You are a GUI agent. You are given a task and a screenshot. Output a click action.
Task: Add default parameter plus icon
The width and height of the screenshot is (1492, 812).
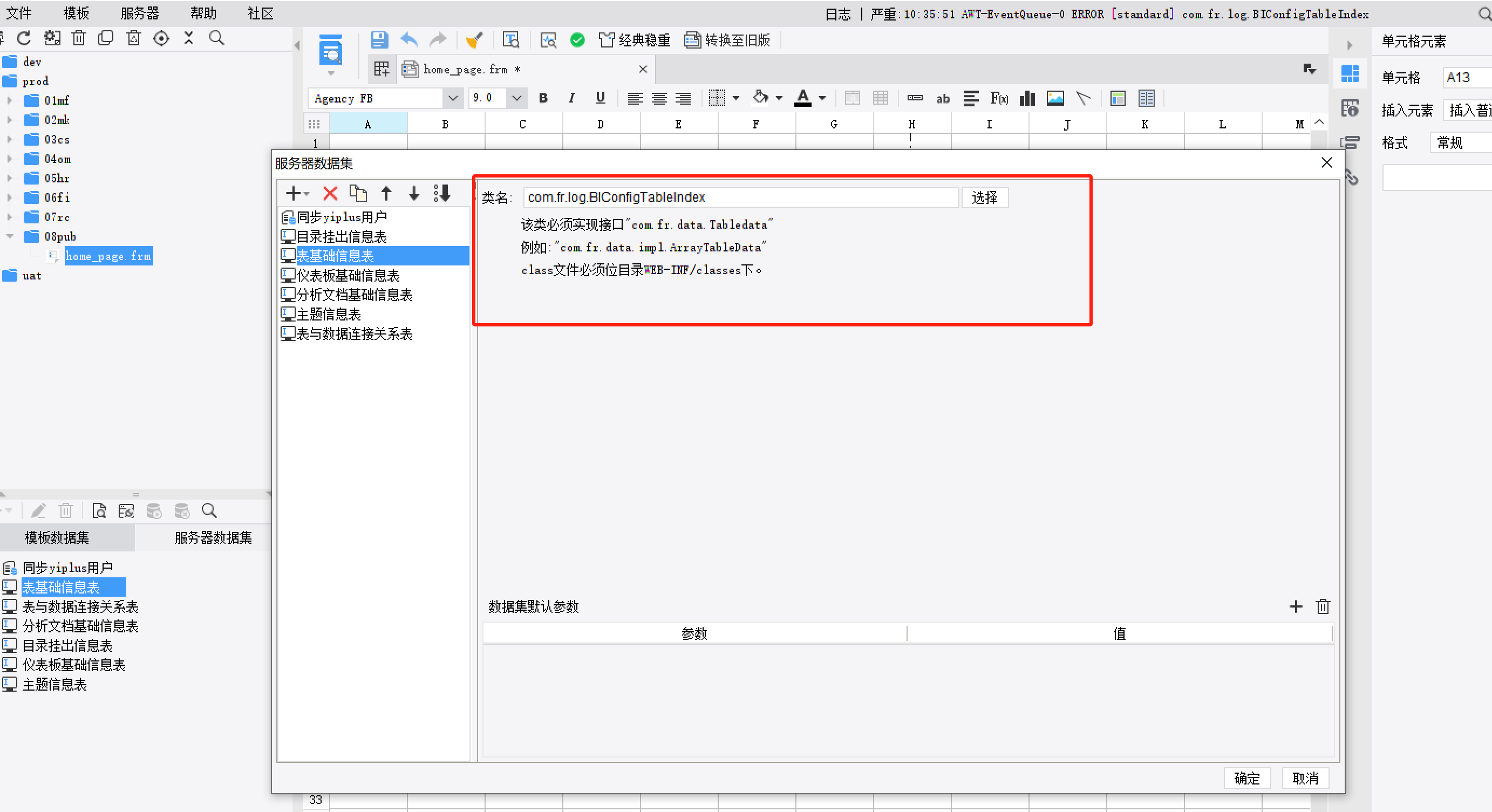point(1296,606)
